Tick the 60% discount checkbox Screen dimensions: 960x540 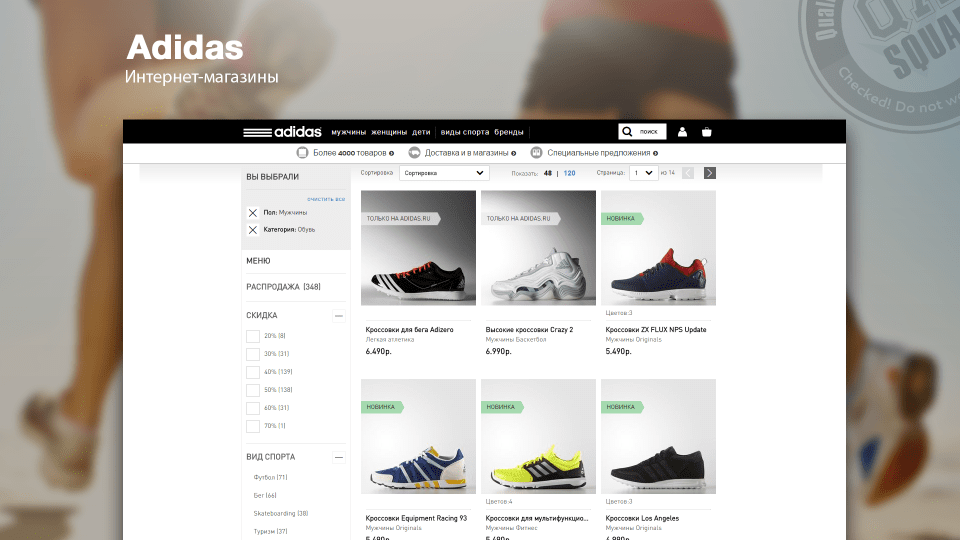[x=253, y=408]
